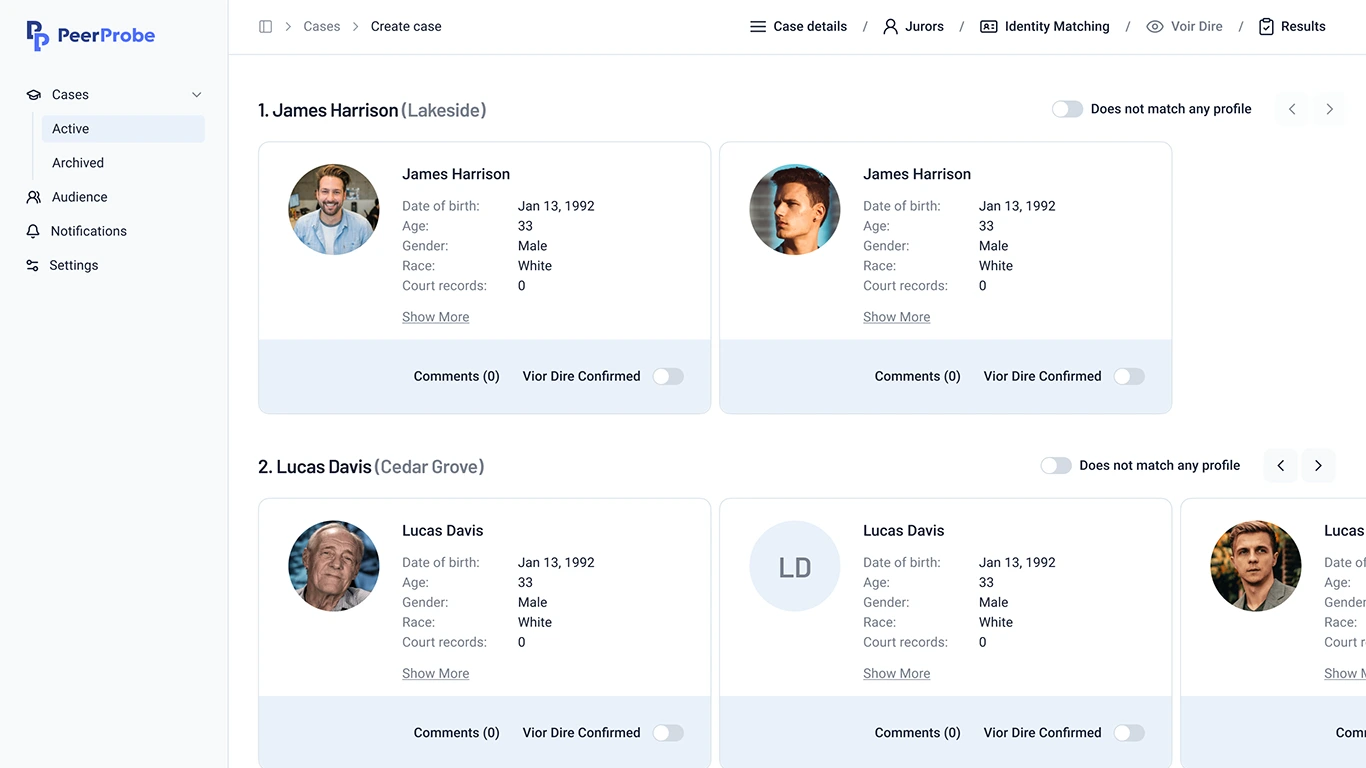Image resolution: width=1366 pixels, height=768 pixels.
Task: Show more on LD initials card
Action: [896, 674]
